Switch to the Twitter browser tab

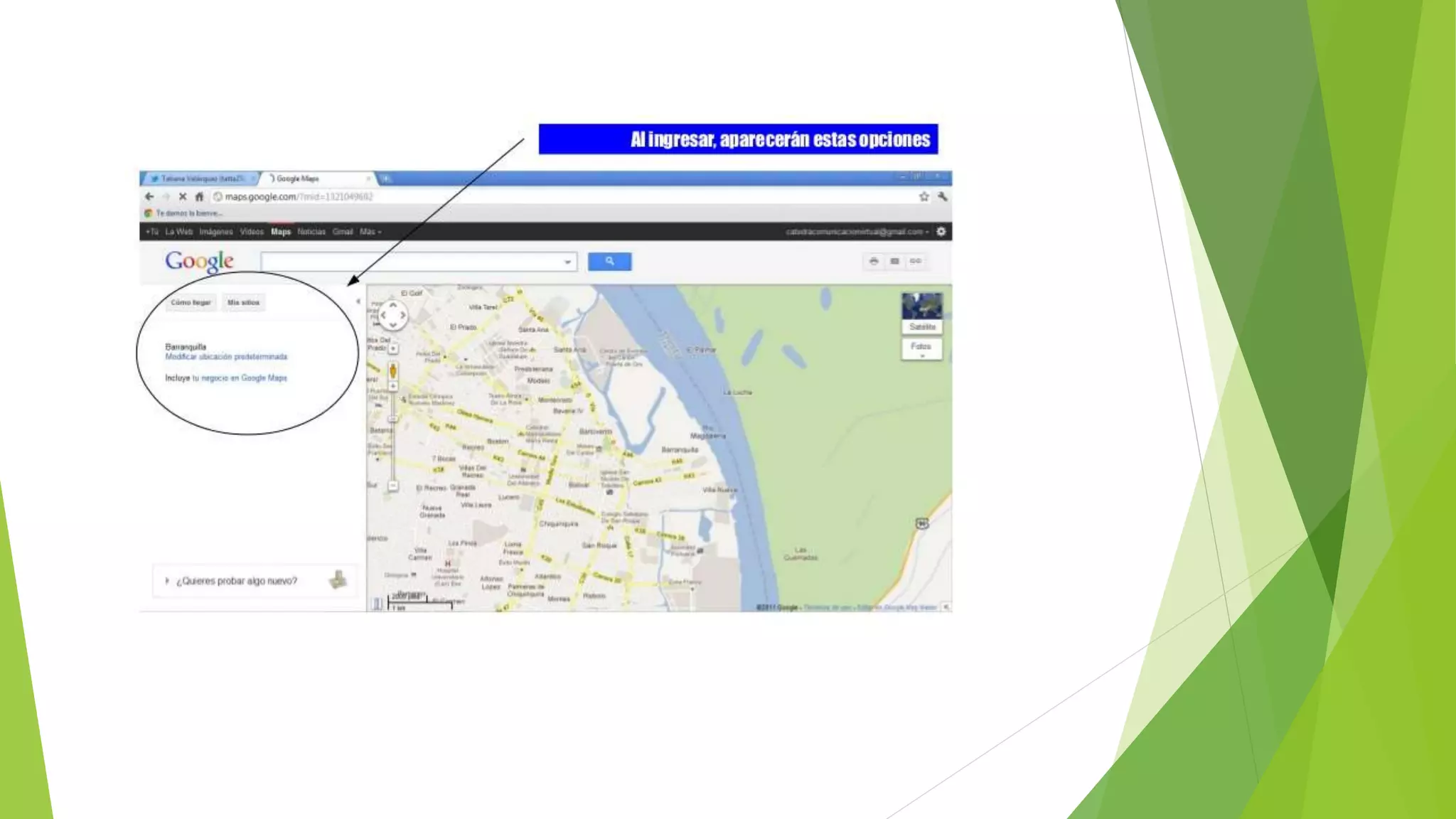(200, 178)
